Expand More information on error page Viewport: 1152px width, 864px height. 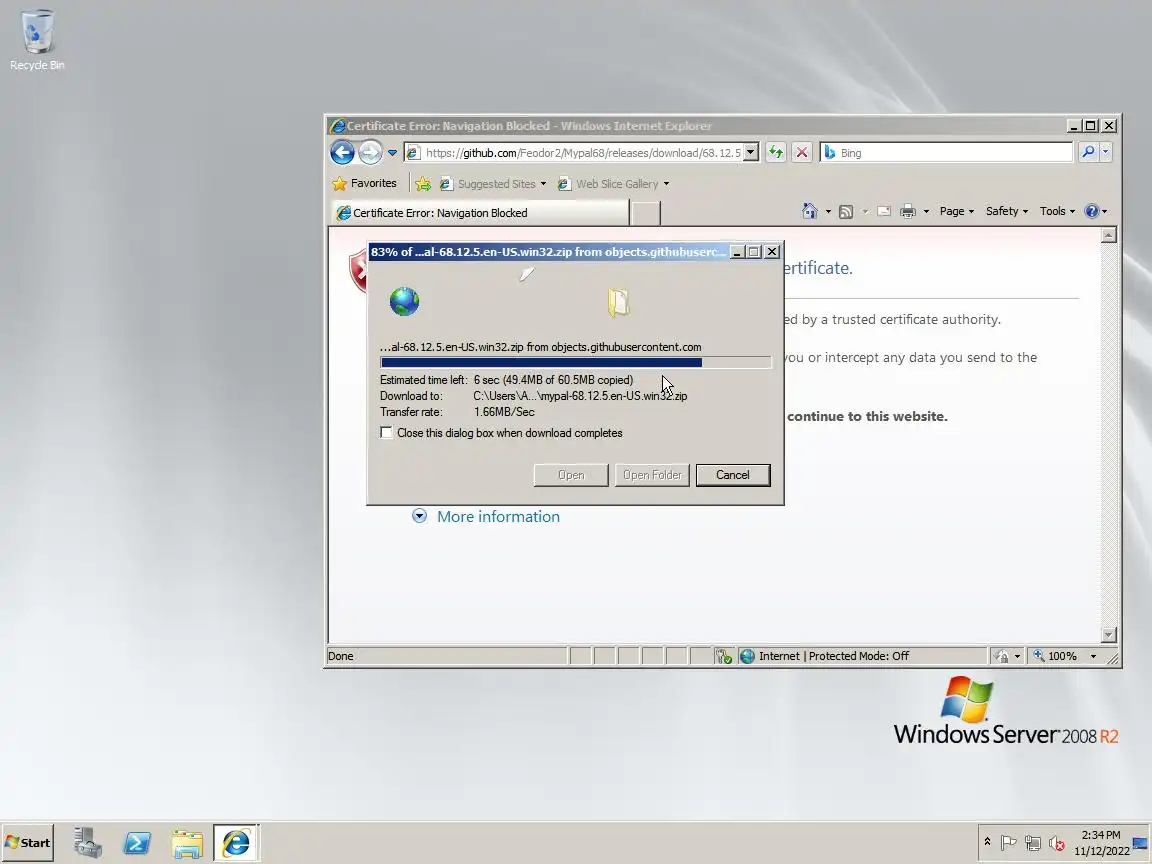pyautogui.click(x=420, y=516)
